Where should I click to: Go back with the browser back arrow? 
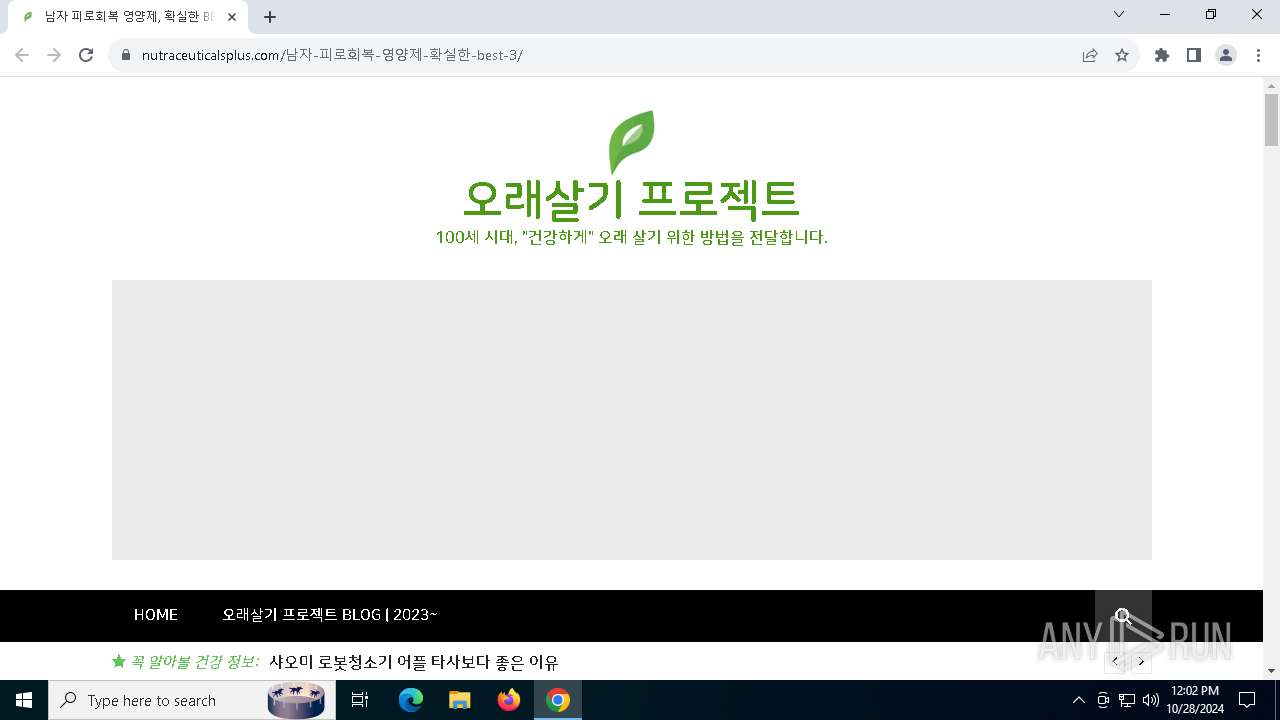click(x=22, y=55)
